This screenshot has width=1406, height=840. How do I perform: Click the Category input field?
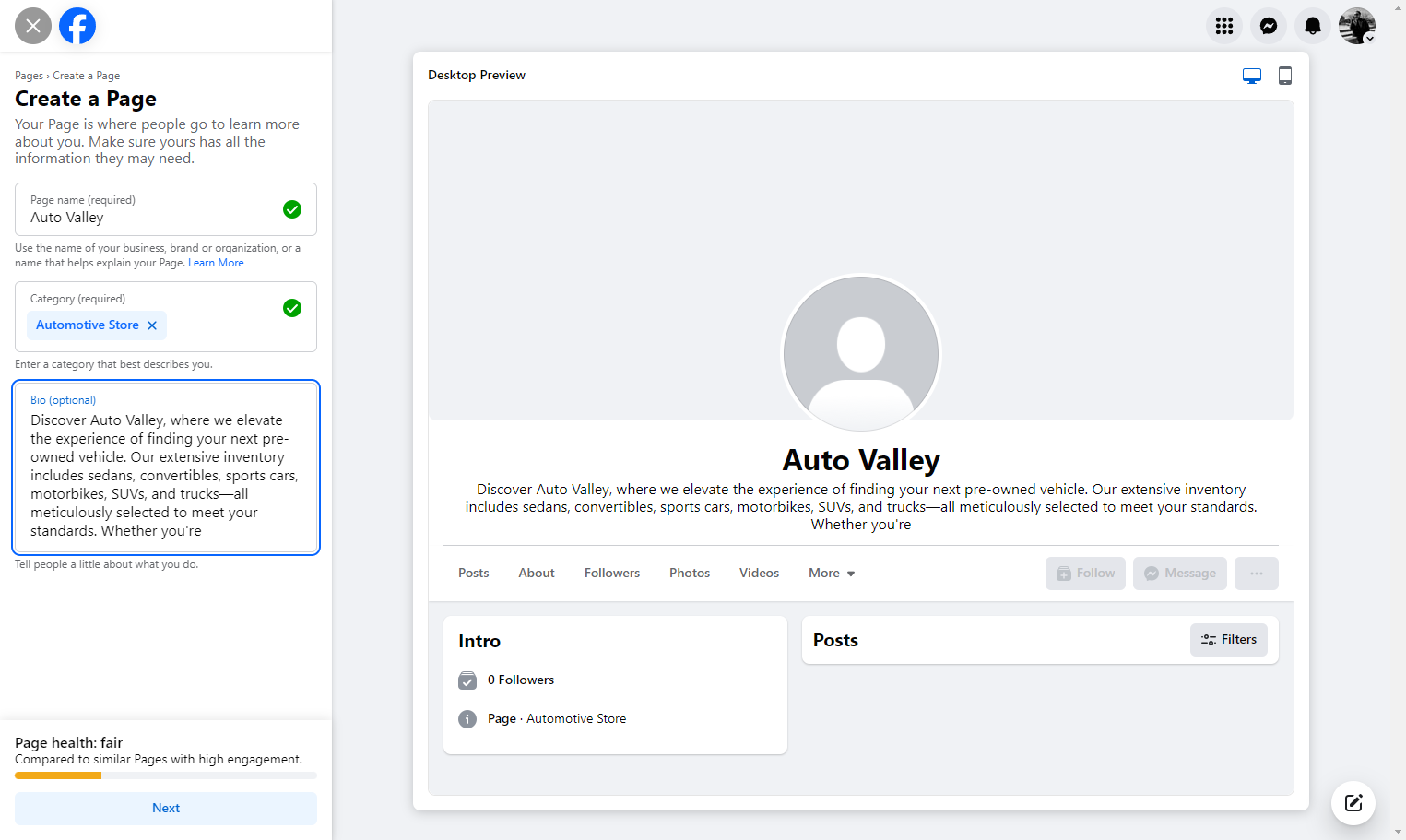pyautogui.click(x=166, y=316)
